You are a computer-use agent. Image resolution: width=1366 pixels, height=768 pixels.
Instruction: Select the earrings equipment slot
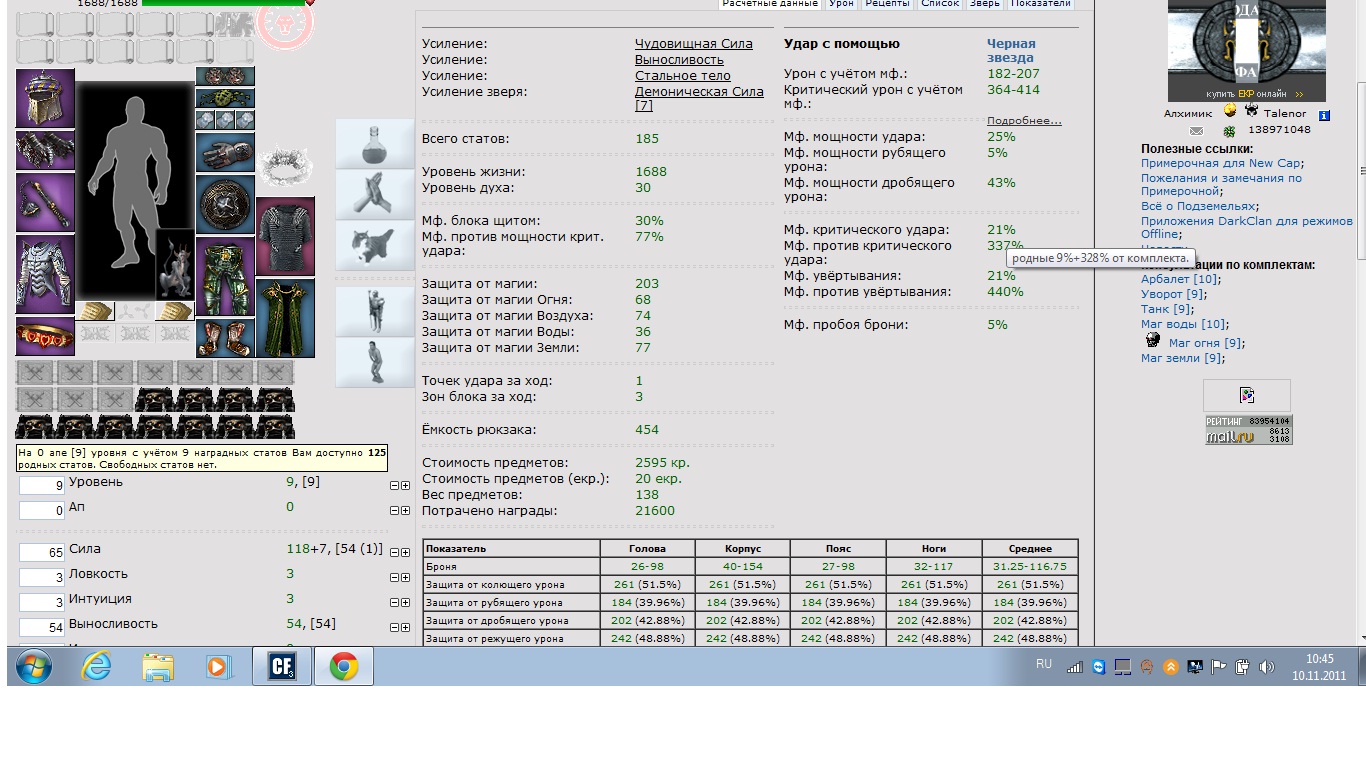point(225,77)
